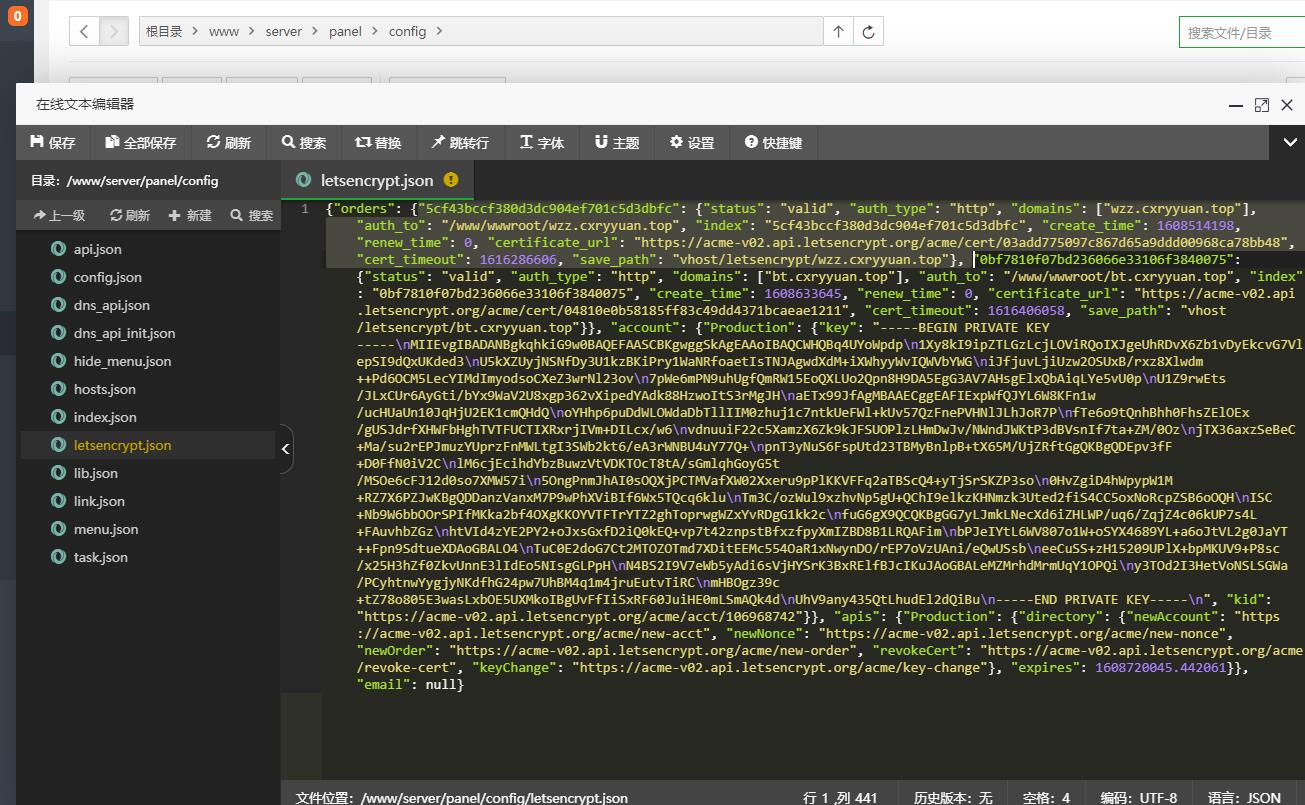Search files in the sidebar
The image size is (1305, 805).
tap(251, 215)
